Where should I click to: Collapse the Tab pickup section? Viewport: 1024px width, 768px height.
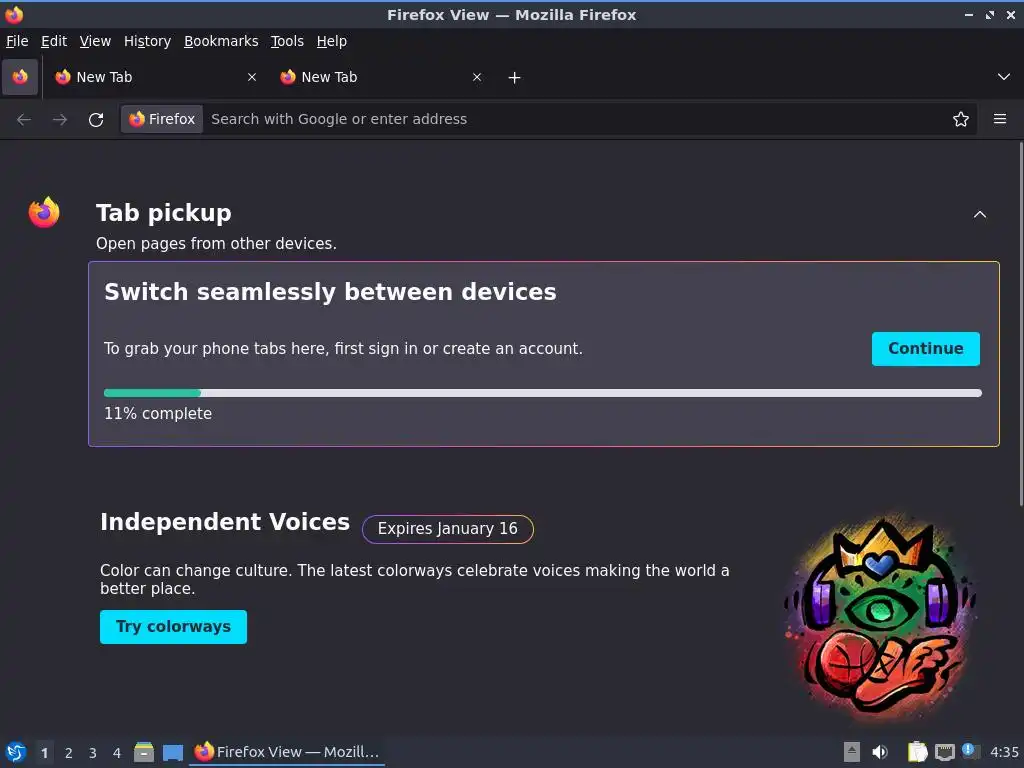[980, 214]
